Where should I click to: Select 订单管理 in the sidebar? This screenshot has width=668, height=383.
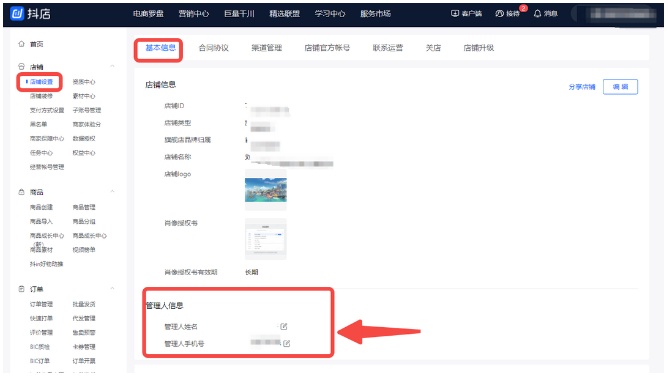41,304
